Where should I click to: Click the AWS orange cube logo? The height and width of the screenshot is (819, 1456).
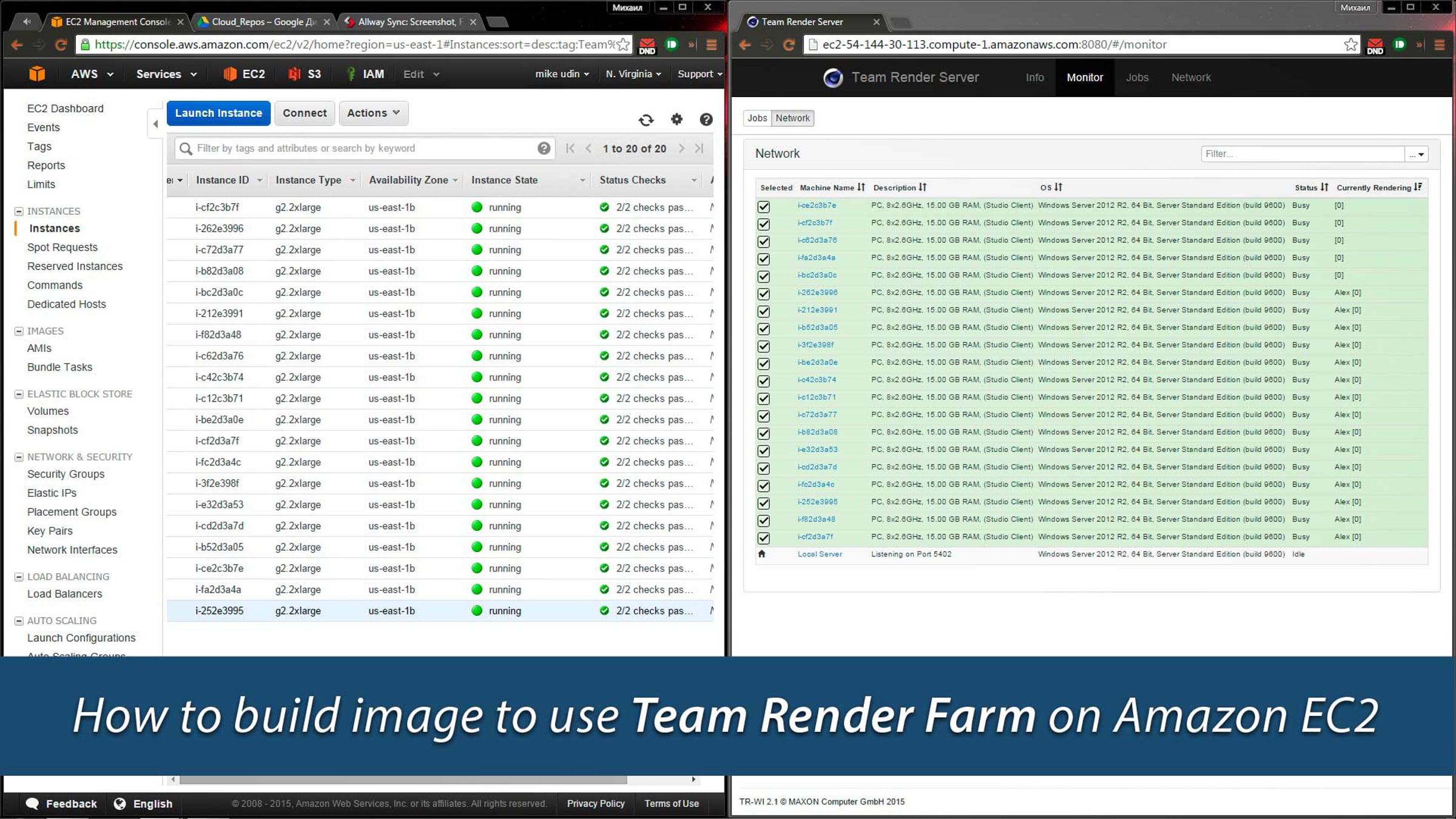click(37, 74)
